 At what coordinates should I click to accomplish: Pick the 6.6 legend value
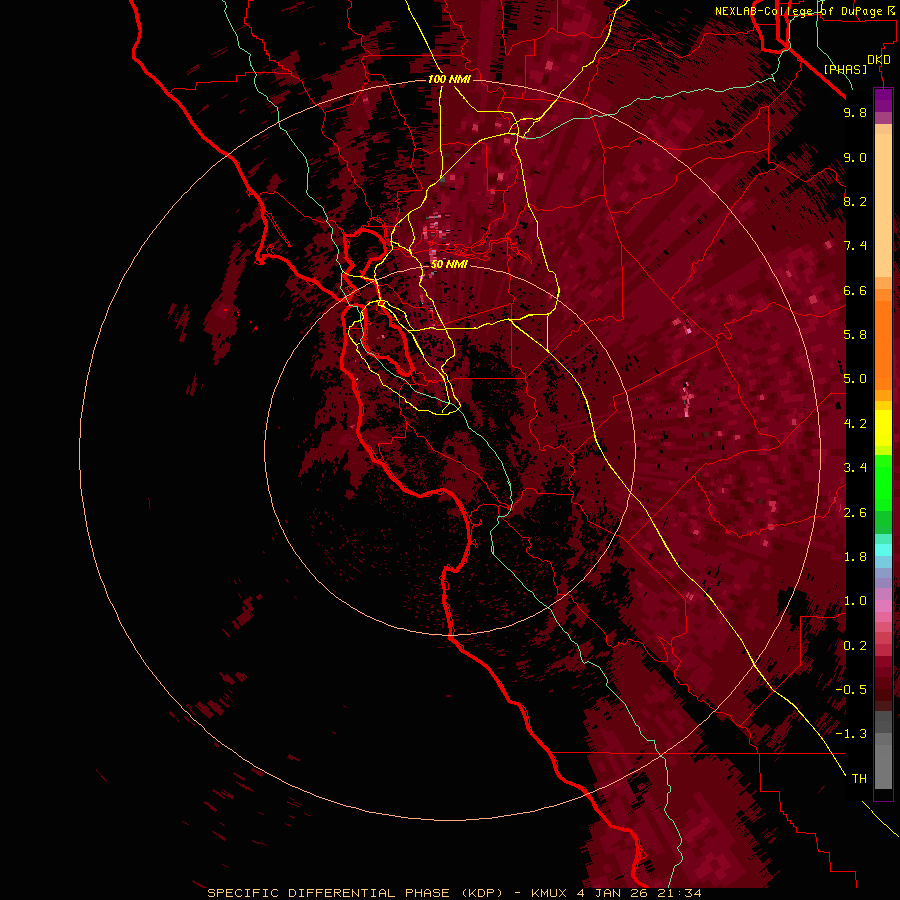pos(855,290)
